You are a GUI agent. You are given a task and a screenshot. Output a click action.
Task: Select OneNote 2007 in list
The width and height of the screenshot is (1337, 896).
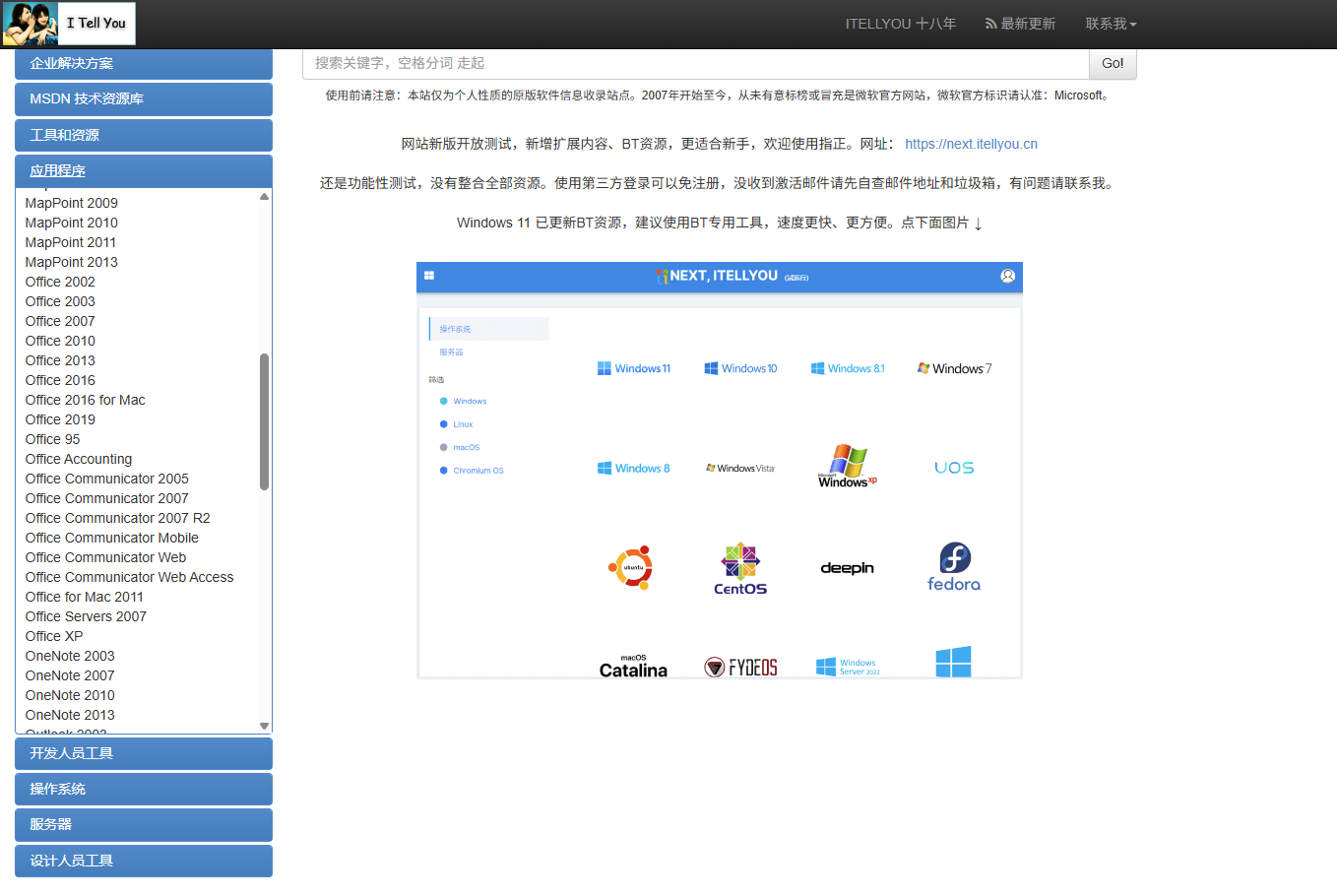tap(70, 675)
